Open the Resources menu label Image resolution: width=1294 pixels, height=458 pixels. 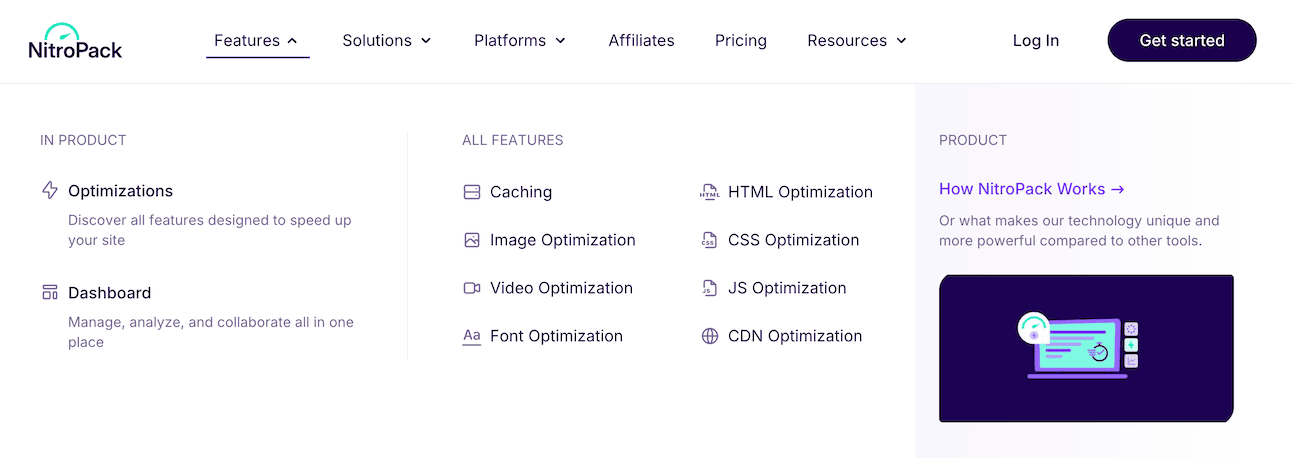847,41
